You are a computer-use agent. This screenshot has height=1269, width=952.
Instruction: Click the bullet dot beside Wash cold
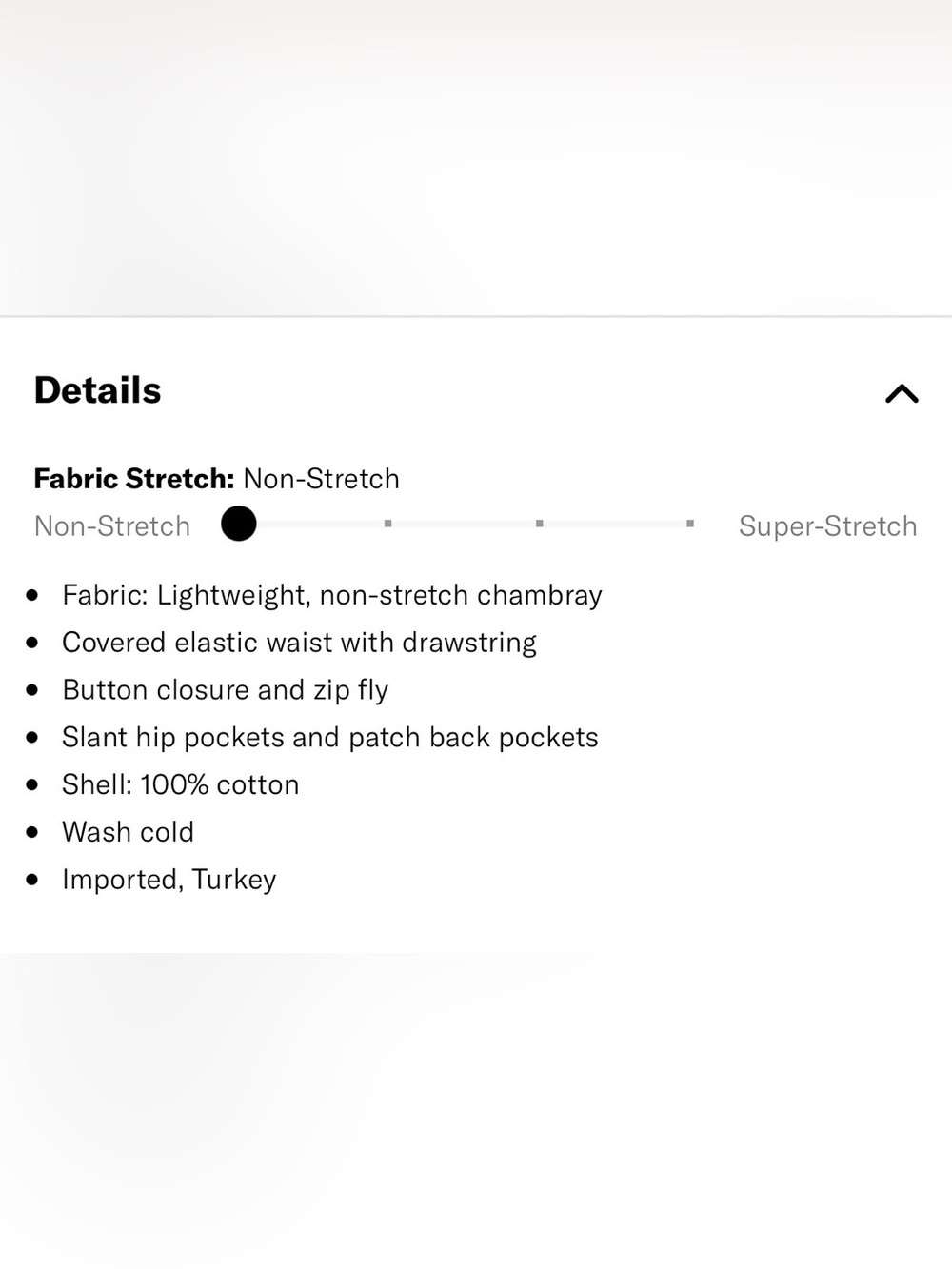[33, 832]
